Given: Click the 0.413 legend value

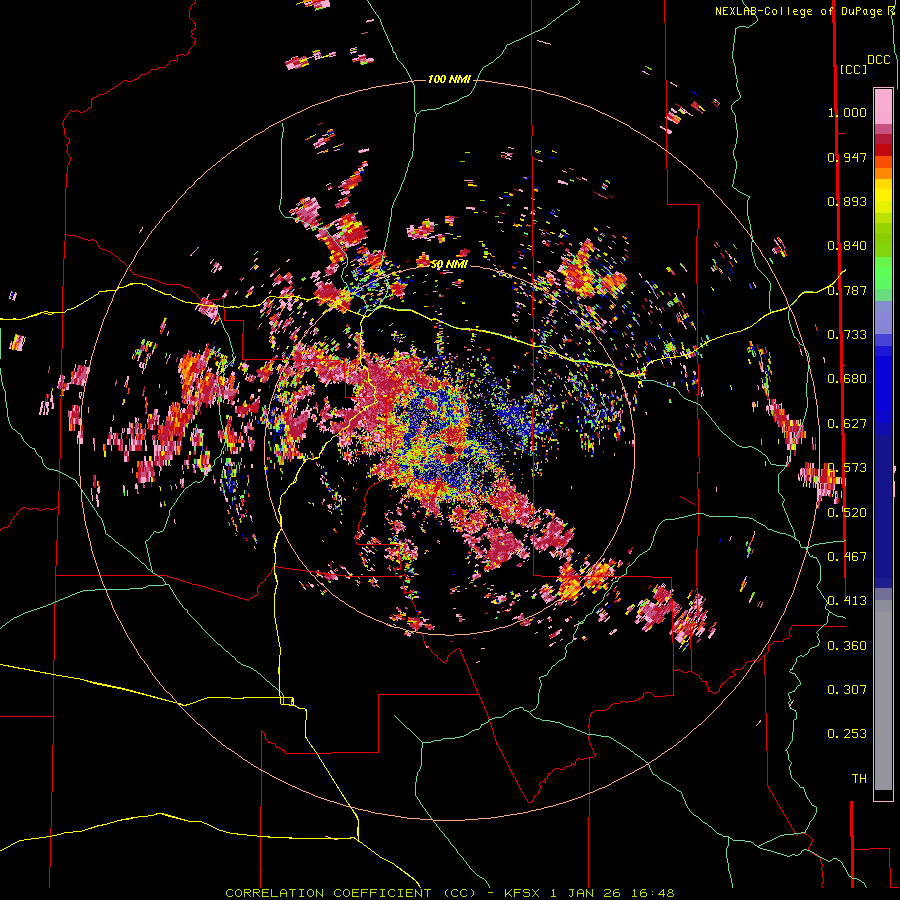Looking at the screenshot, I should [x=847, y=601].
